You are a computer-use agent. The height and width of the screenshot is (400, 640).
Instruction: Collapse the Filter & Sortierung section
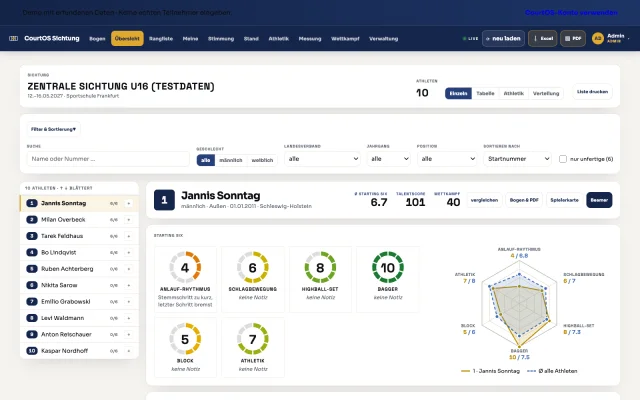click(x=53, y=129)
